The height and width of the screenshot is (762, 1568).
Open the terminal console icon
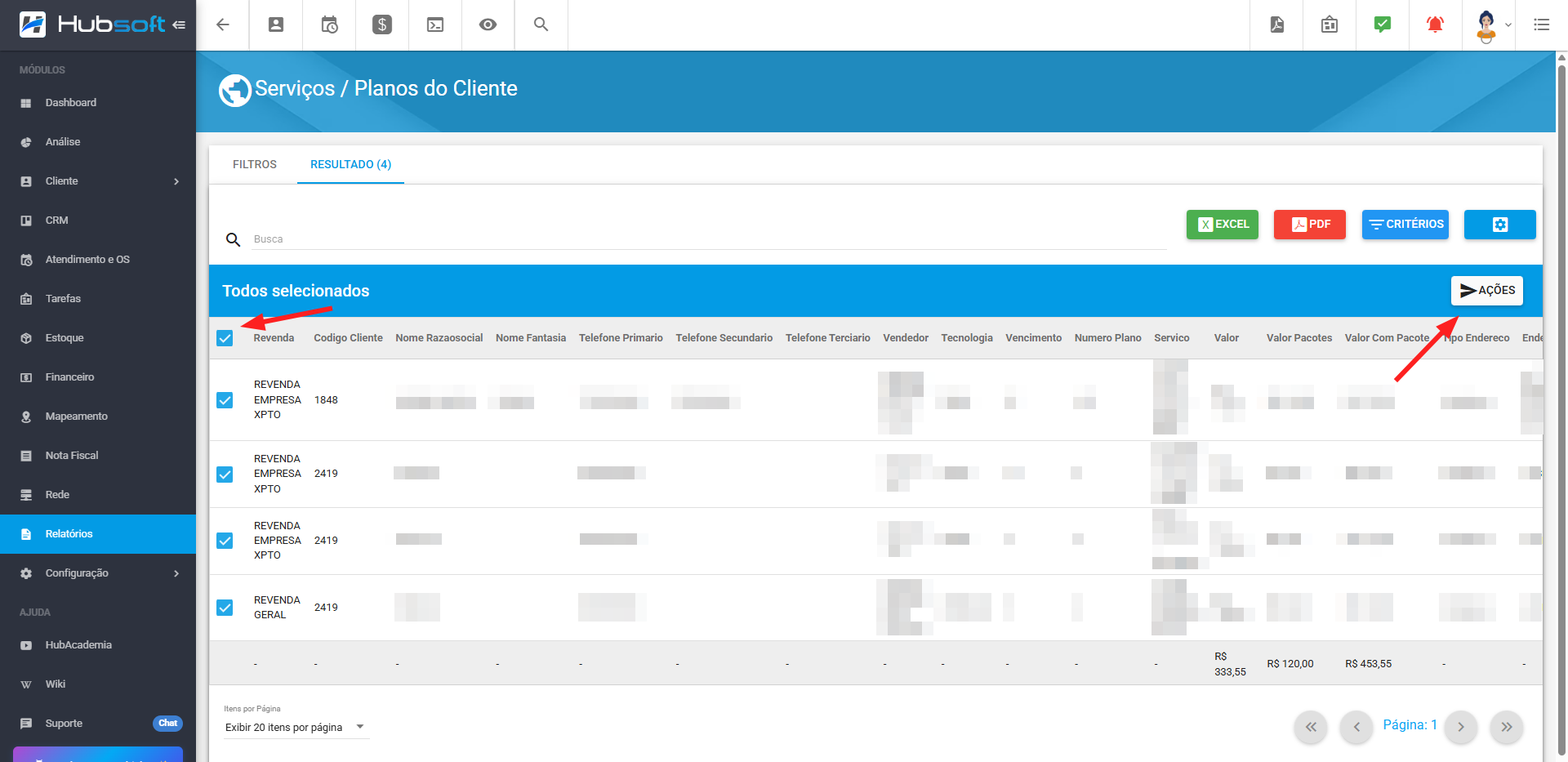(x=435, y=25)
